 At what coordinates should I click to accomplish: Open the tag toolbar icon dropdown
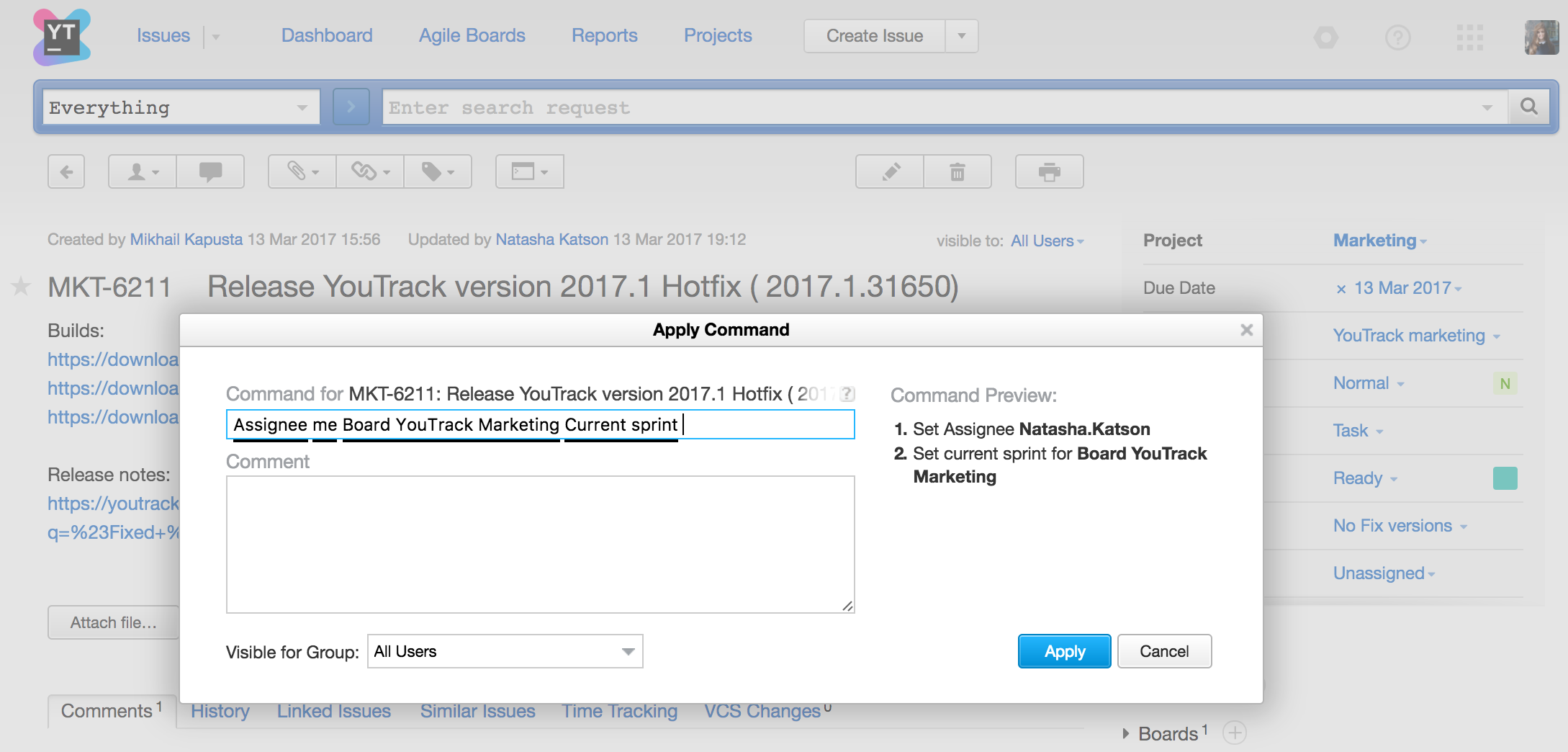[x=438, y=172]
